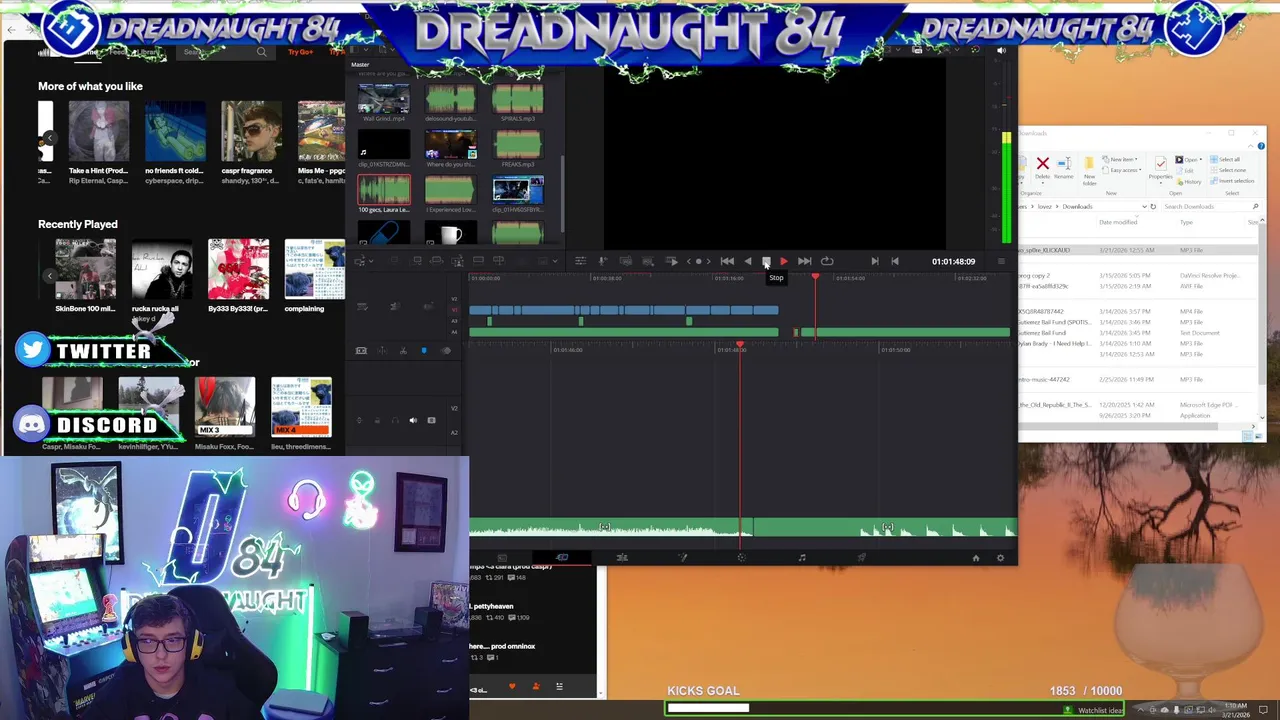Click the speaker volume icon above the meters
1280x720 pixels.
tap(1001, 50)
